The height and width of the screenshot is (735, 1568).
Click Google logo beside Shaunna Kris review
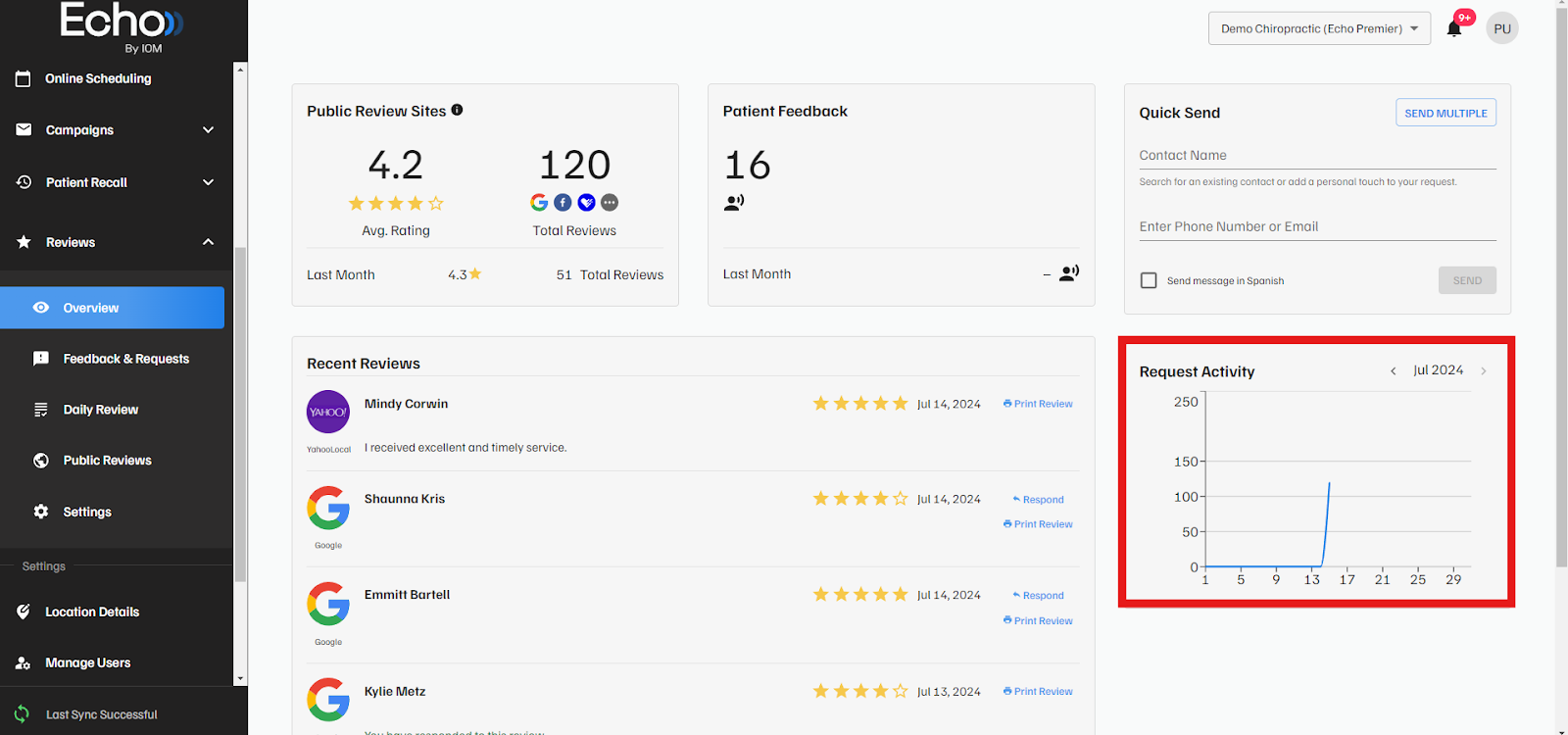pos(328,508)
